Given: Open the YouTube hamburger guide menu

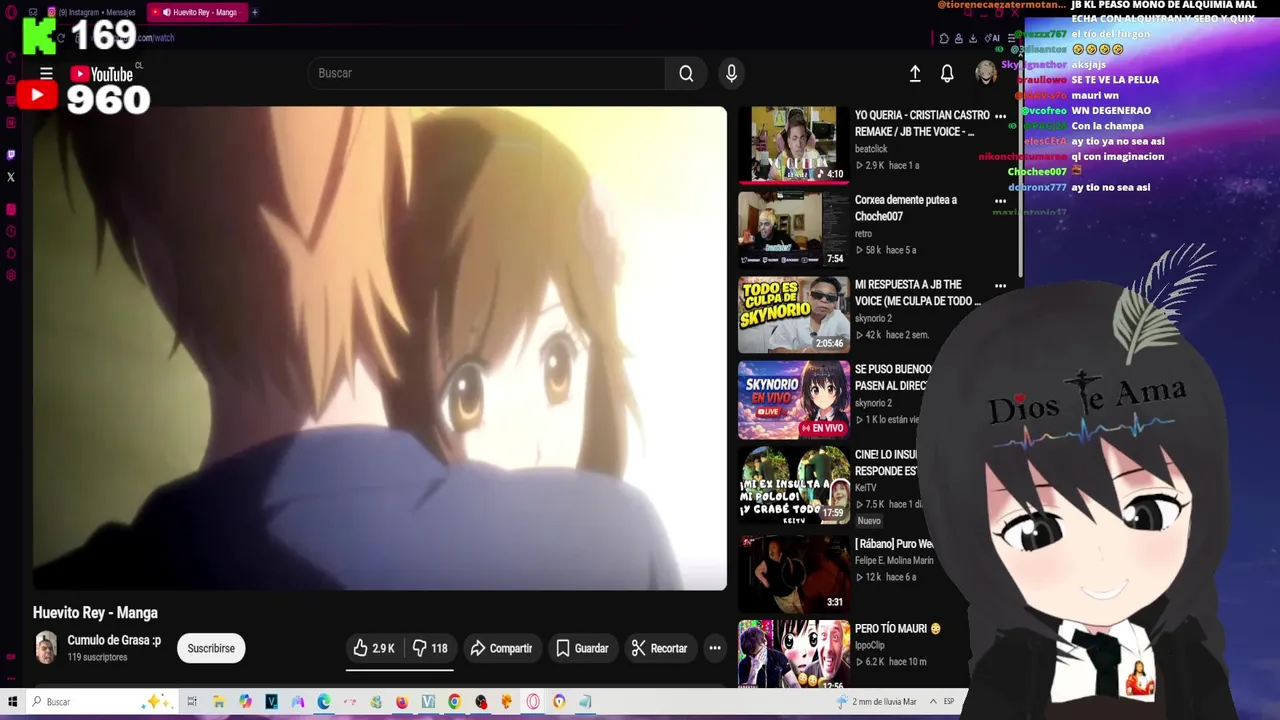Looking at the screenshot, I should [x=46, y=73].
